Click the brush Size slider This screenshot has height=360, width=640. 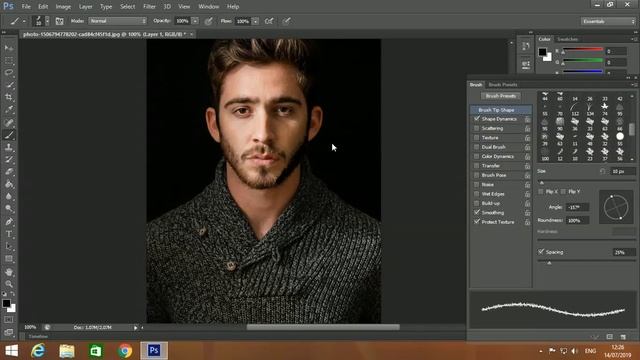[x=587, y=180]
